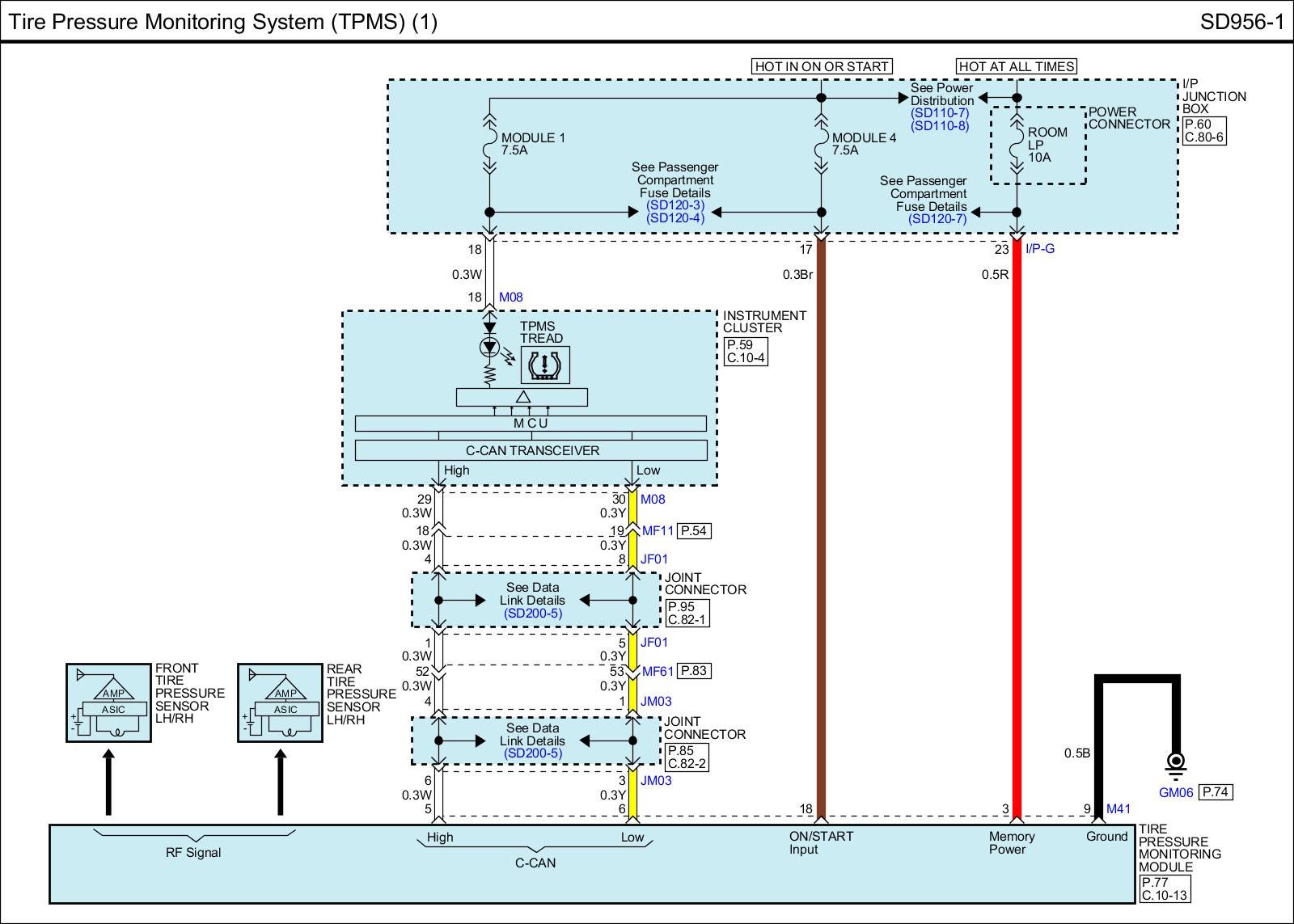Click the LED diode symbol in instrument cluster

(x=488, y=348)
